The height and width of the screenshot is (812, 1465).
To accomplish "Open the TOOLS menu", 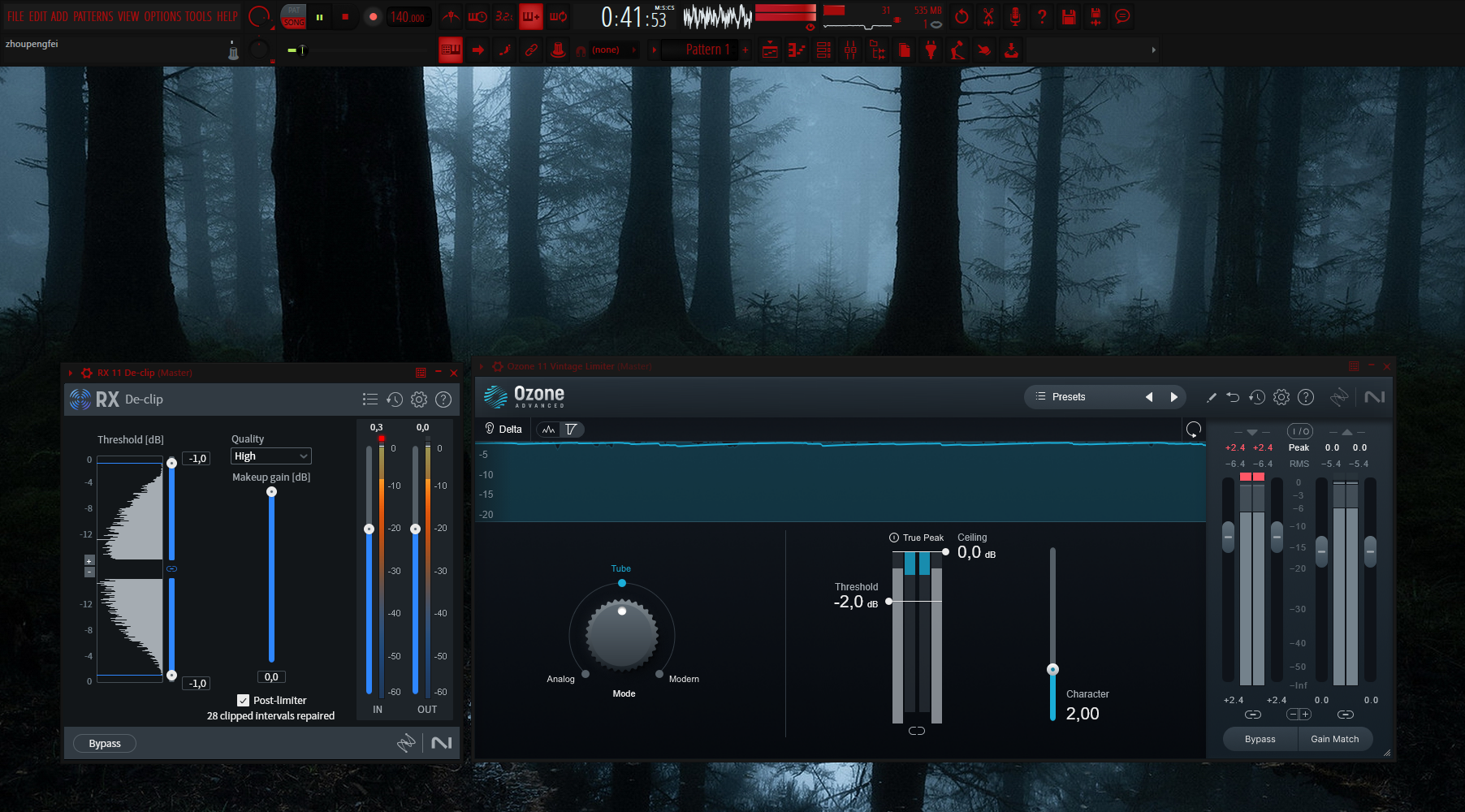I will (198, 16).
